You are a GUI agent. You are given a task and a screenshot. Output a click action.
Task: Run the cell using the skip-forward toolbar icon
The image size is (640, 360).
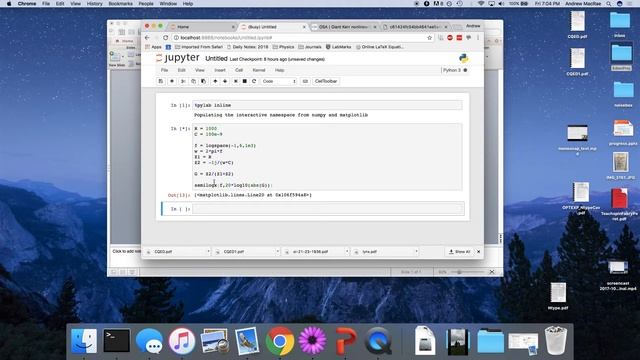click(x=236, y=81)
